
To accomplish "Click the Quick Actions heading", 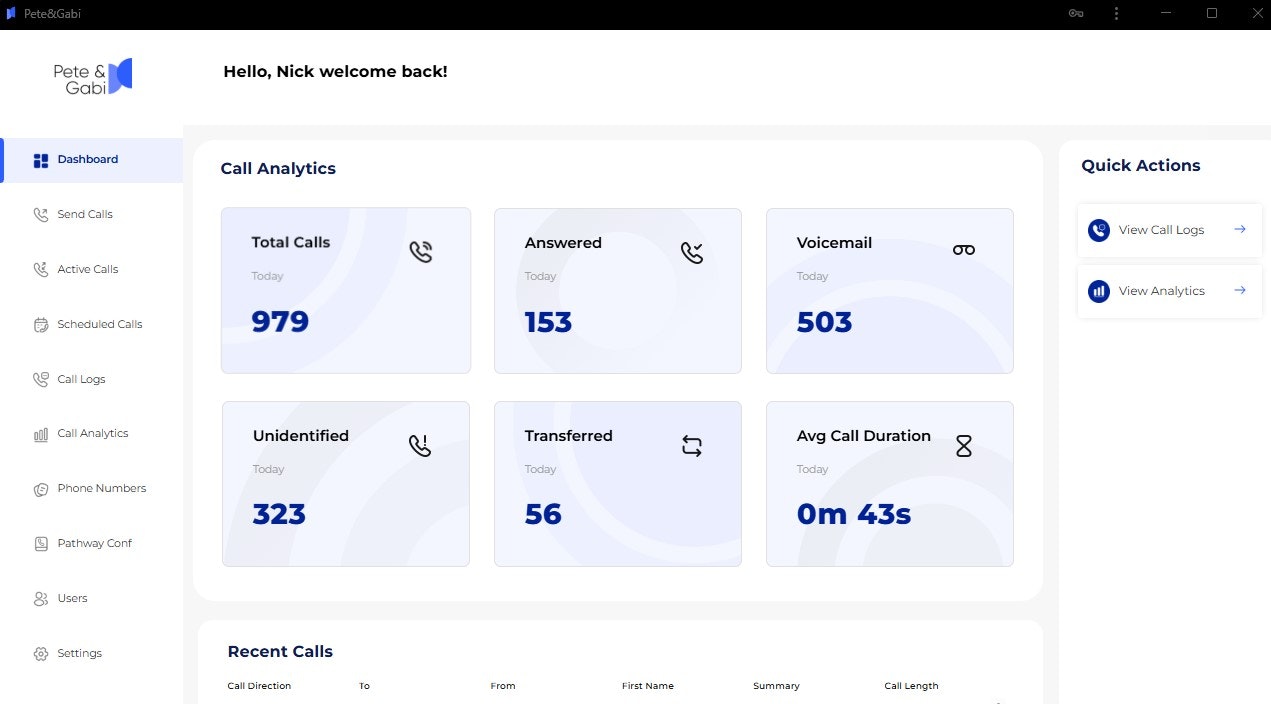I will tap(1141, 166).
